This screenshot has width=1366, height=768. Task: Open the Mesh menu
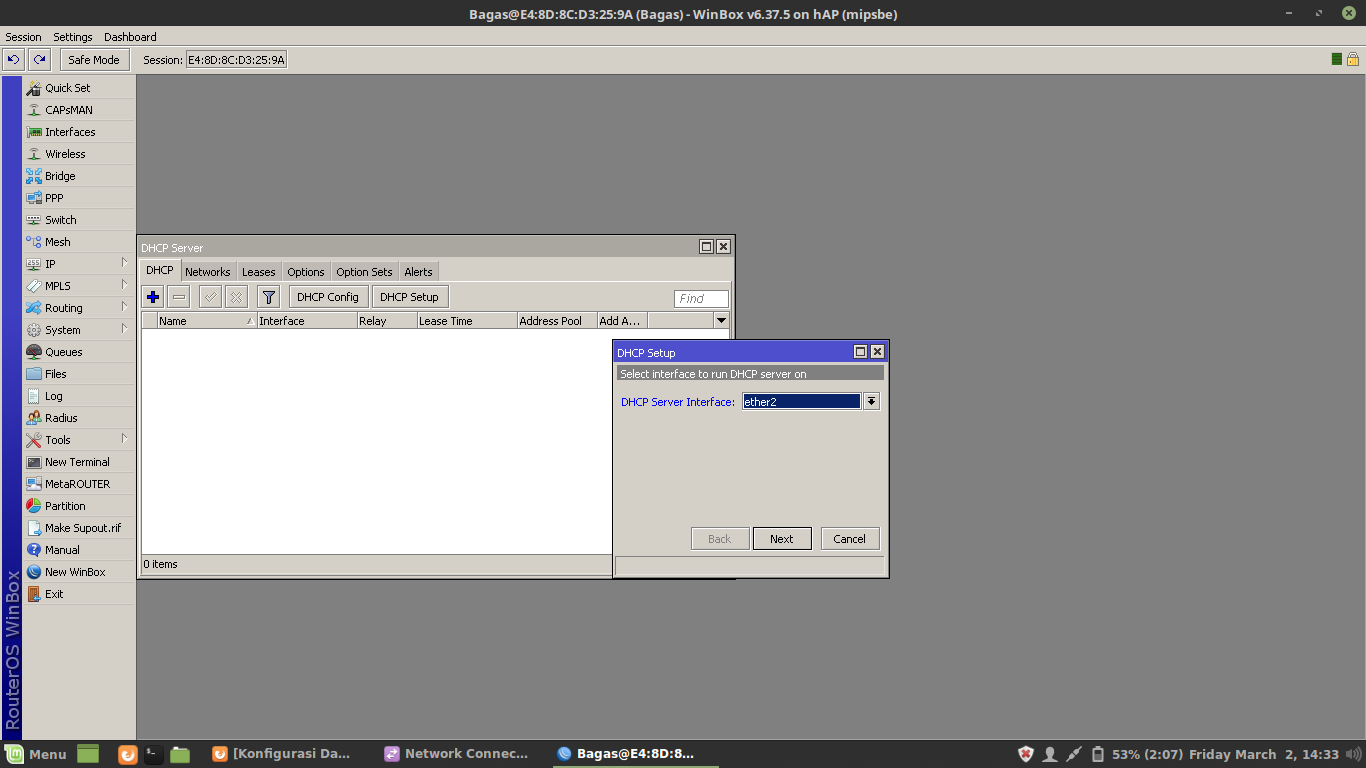pyautogui.click(x=79, y=242)
